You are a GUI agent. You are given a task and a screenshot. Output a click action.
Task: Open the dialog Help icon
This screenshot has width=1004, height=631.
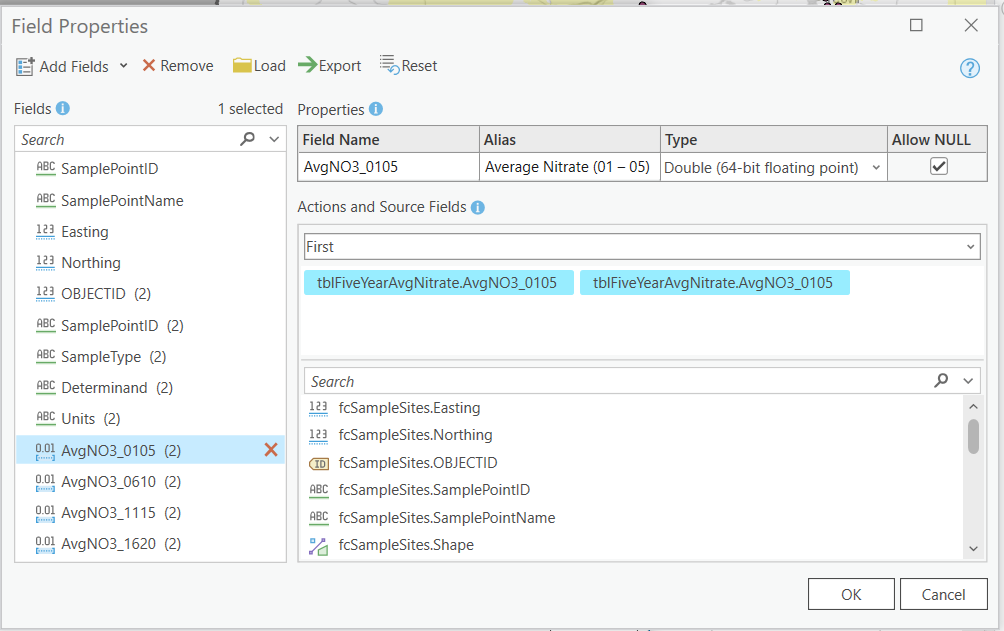[x=969, y=68]
